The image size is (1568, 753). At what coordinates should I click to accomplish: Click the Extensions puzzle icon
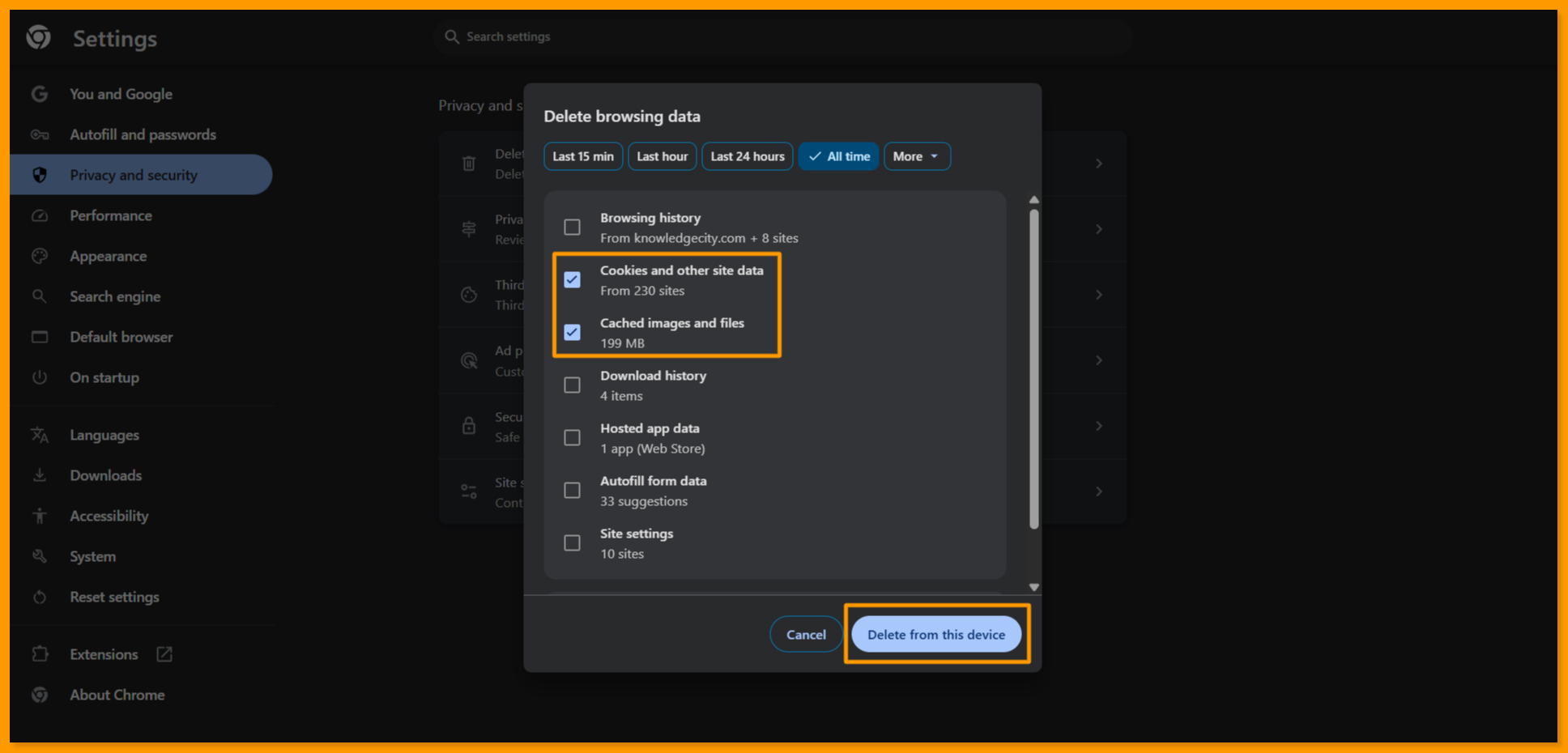(39, 654)
